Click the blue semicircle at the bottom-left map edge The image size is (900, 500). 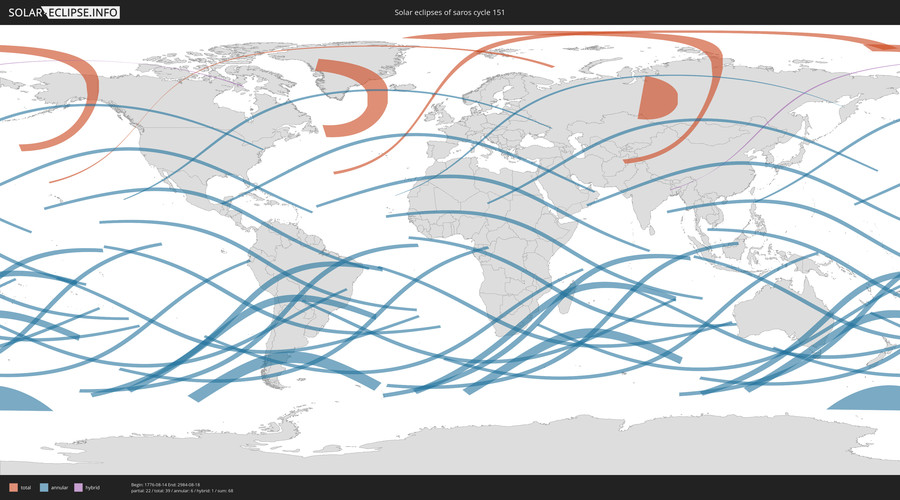tap(20, 399)
